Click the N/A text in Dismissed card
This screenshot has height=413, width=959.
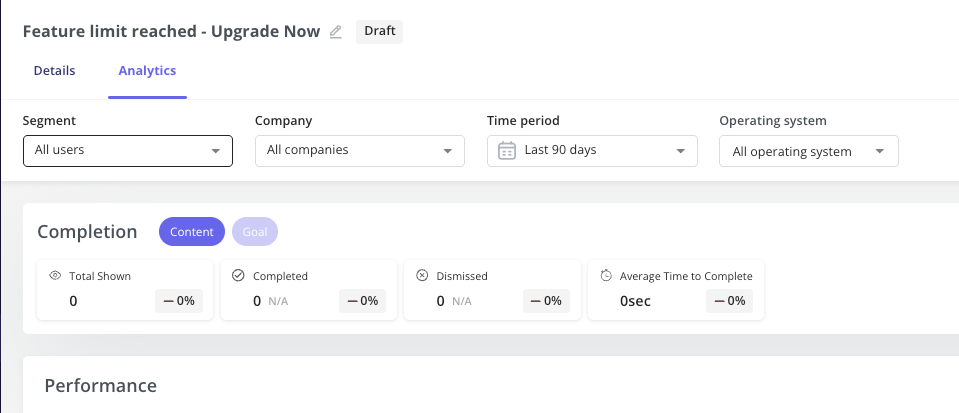pyautogui.click(x=462, y=301)
